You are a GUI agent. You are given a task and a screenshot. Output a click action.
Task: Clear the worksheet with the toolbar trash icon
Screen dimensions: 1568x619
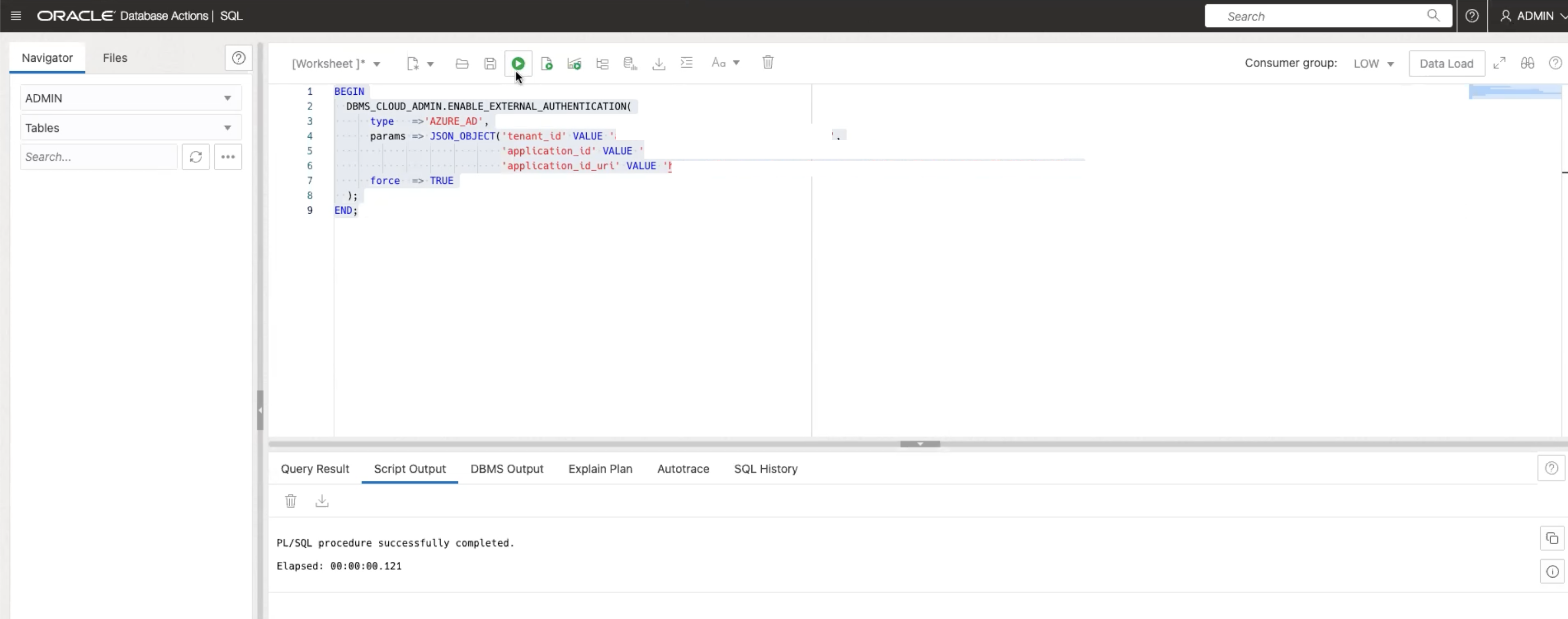click(767, 63)
